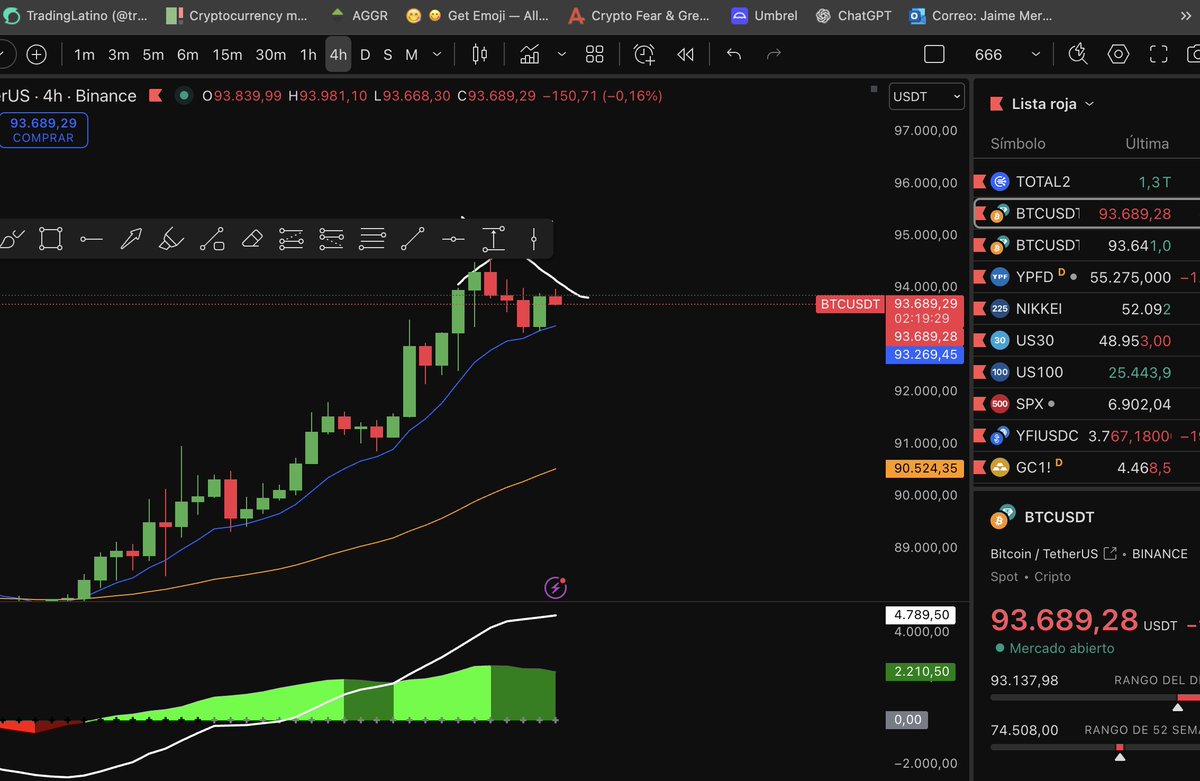Image resolution: width=1200 pixels, height=781 pixels.
Task: Select the arrow drawing tool
Action: tap(131, 239)
